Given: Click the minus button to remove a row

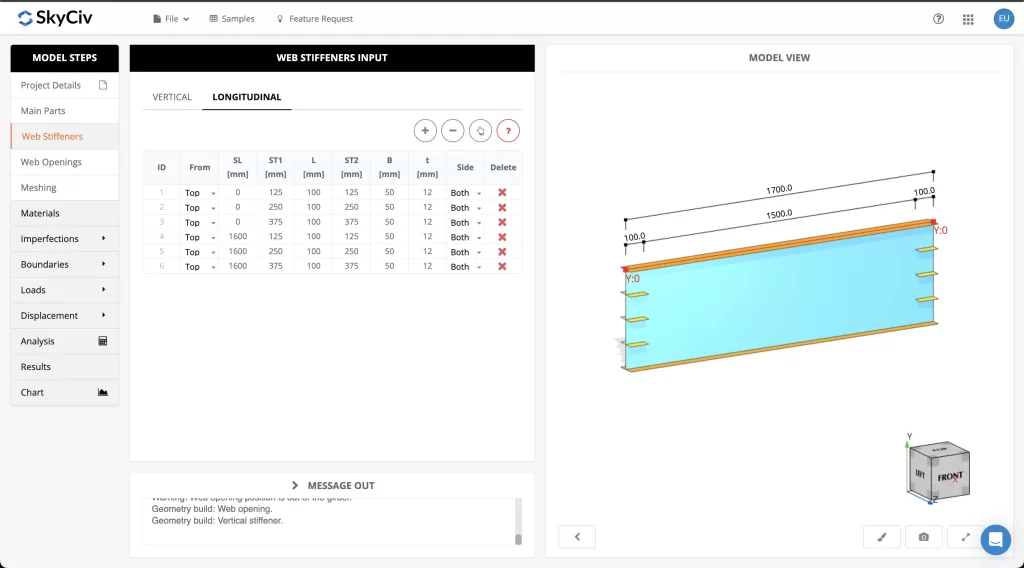Looking at the screenshot, I should (453, 130).
